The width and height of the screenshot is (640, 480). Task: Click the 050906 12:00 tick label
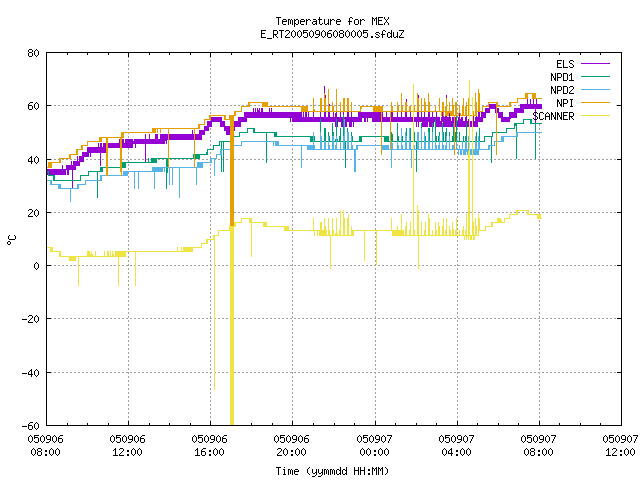[x=127, y=446]
